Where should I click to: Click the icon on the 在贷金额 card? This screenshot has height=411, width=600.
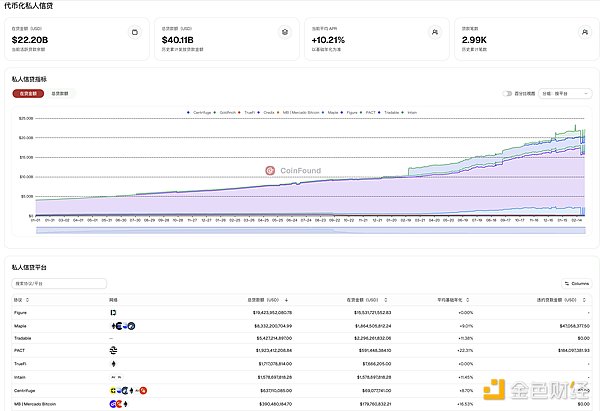[x=135, y=32]
